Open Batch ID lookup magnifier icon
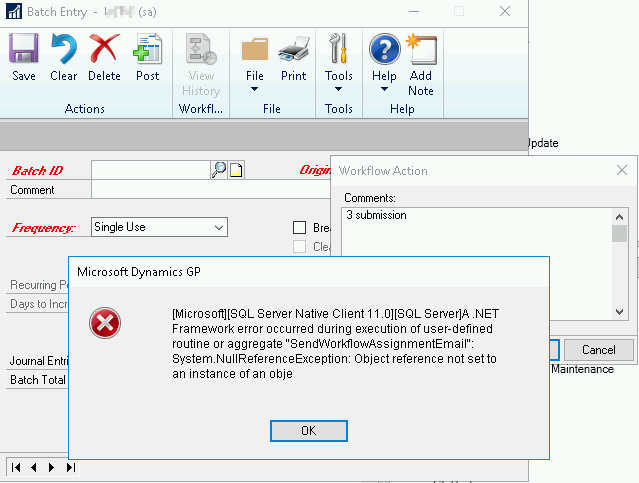This screenshot has height=483, width=639. tap(219, 170)
